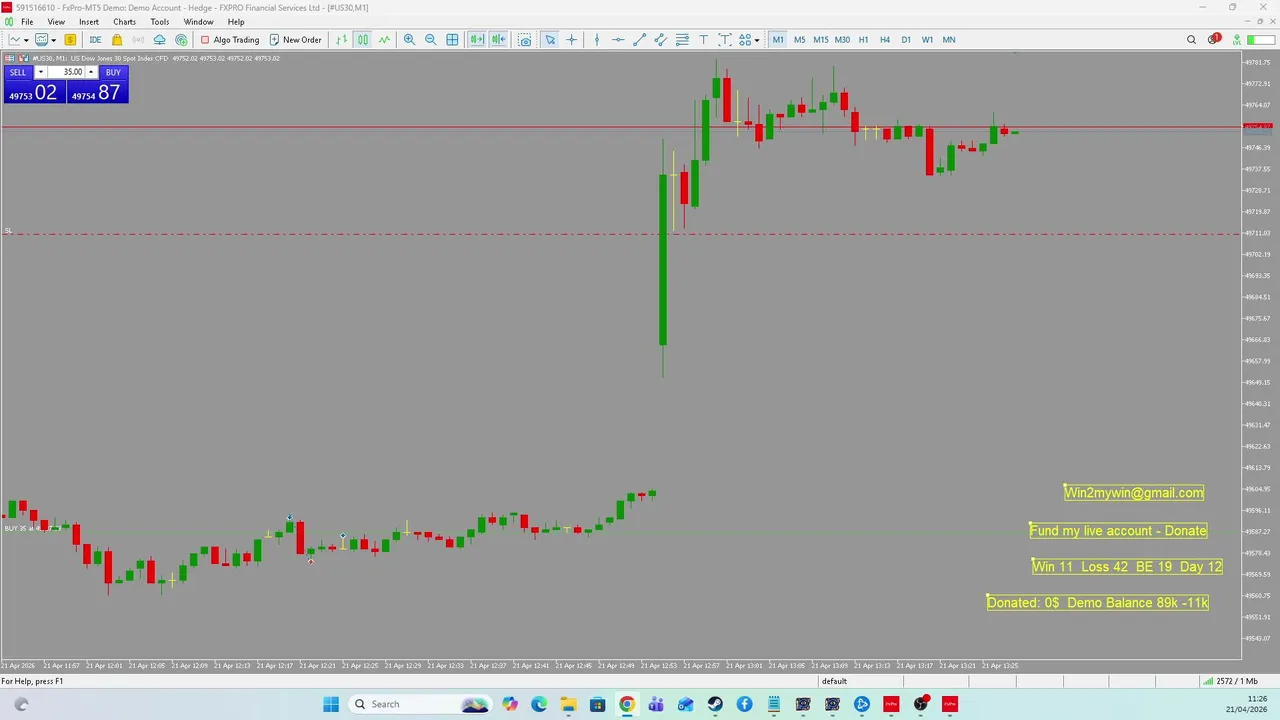Take a chart screenshot with camera icon
This screenshot has width=1280, height=720.
(524, 40)
